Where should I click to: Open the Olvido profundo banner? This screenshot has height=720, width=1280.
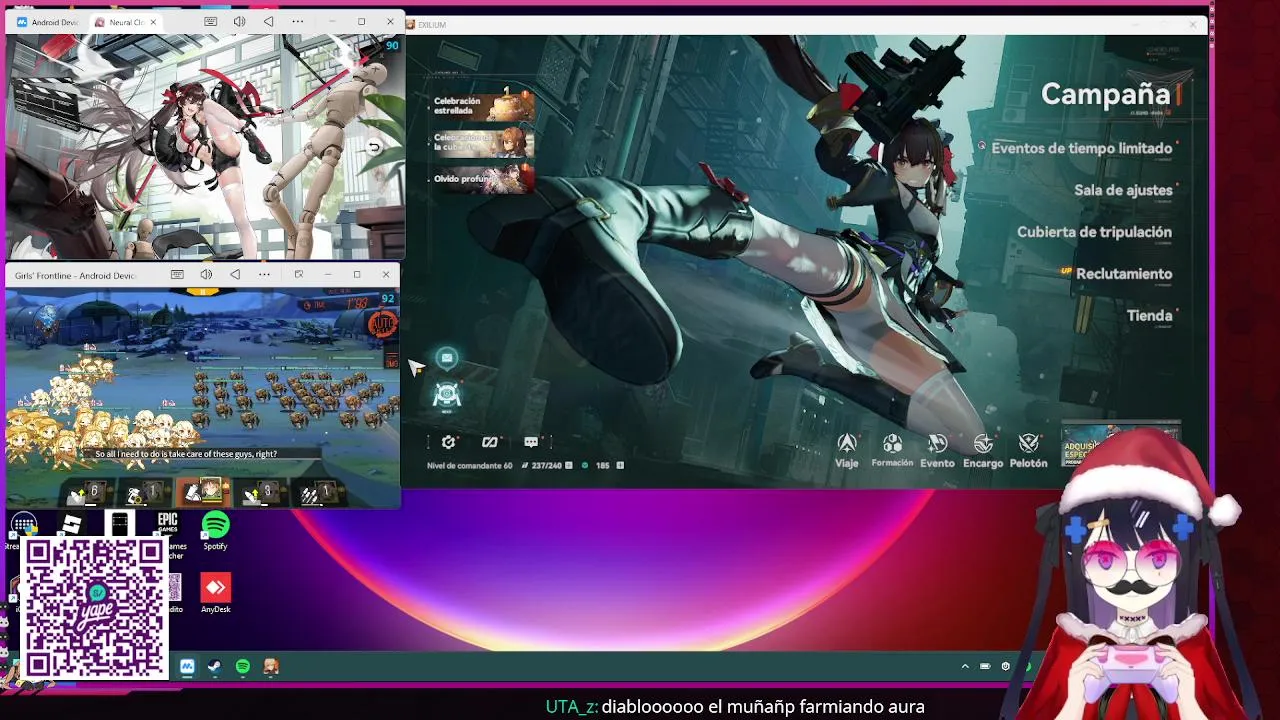pos(482,179)
